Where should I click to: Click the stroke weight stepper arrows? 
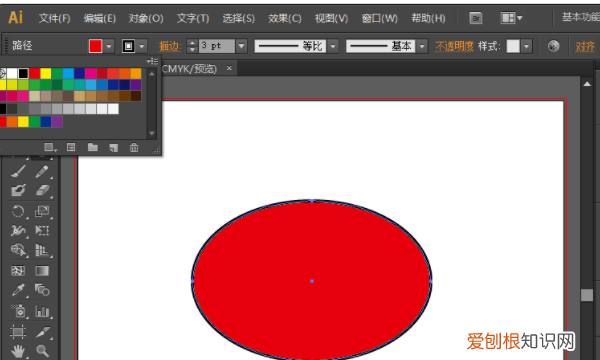click(192, 46)
